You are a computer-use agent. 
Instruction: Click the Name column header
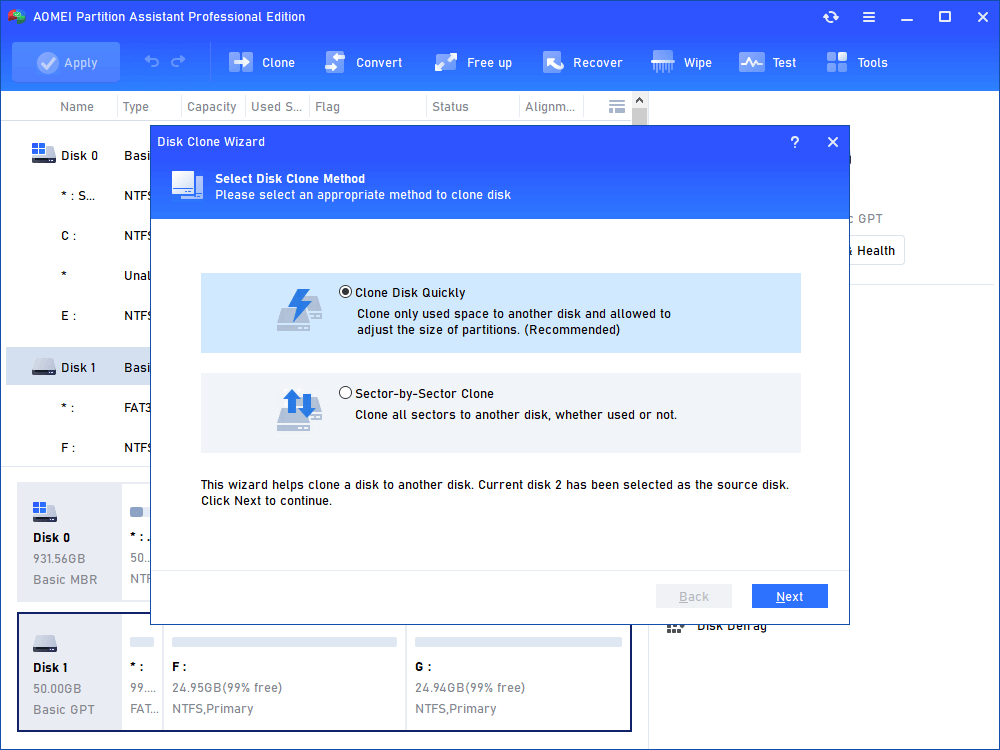(77, 107)
